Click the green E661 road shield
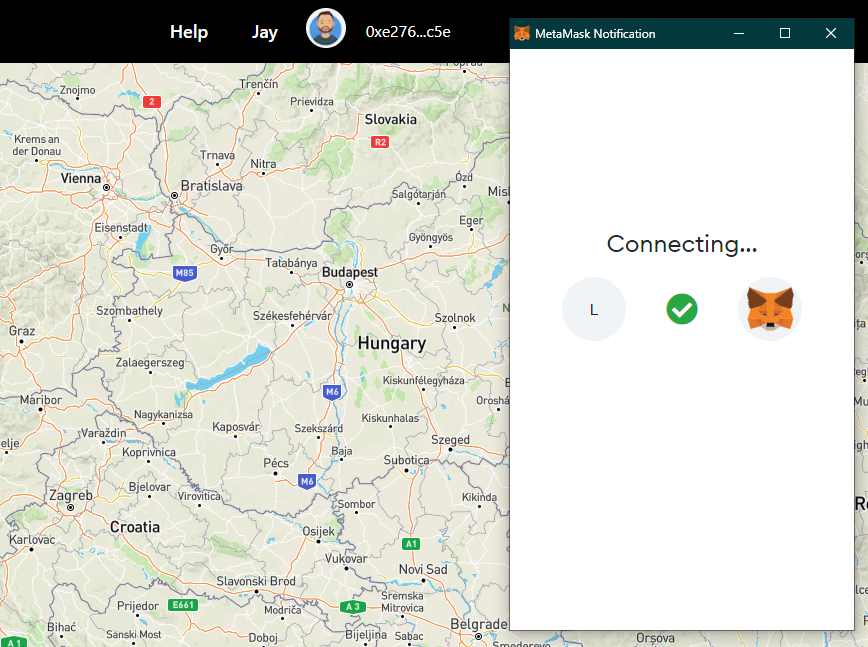 pyautogui.click(x=183, y=605)
